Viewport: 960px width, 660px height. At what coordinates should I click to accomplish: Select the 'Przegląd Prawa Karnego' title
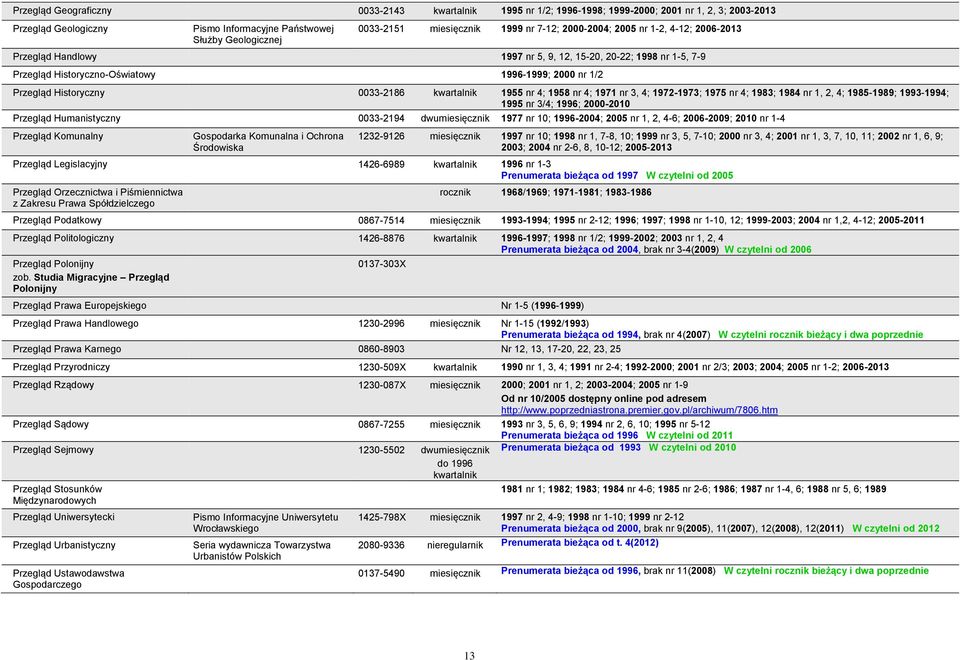click(x=67, y=349)
